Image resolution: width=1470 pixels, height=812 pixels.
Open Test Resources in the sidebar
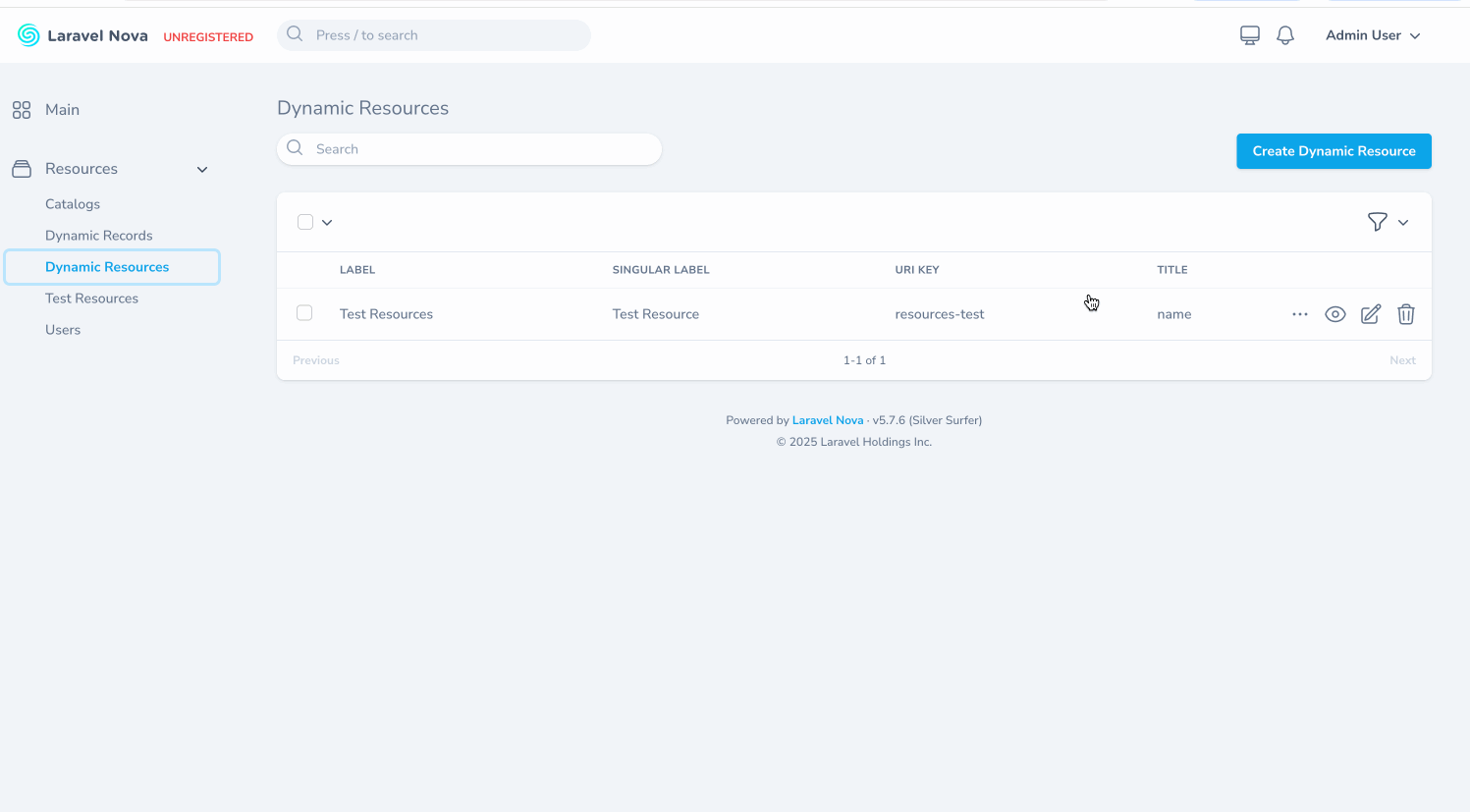tap(91, 298)
